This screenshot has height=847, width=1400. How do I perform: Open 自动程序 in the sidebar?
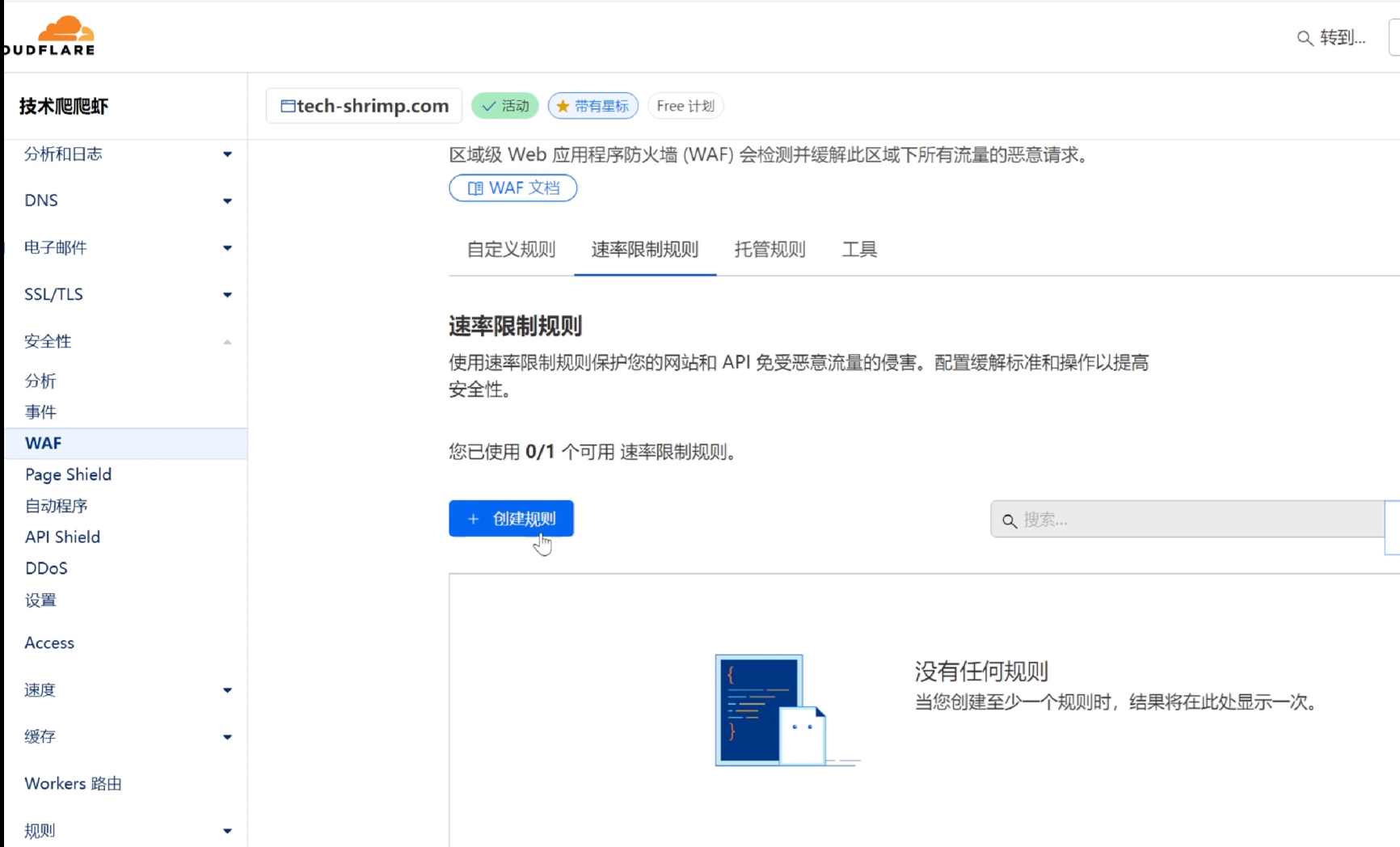click(x=56, y=506)
